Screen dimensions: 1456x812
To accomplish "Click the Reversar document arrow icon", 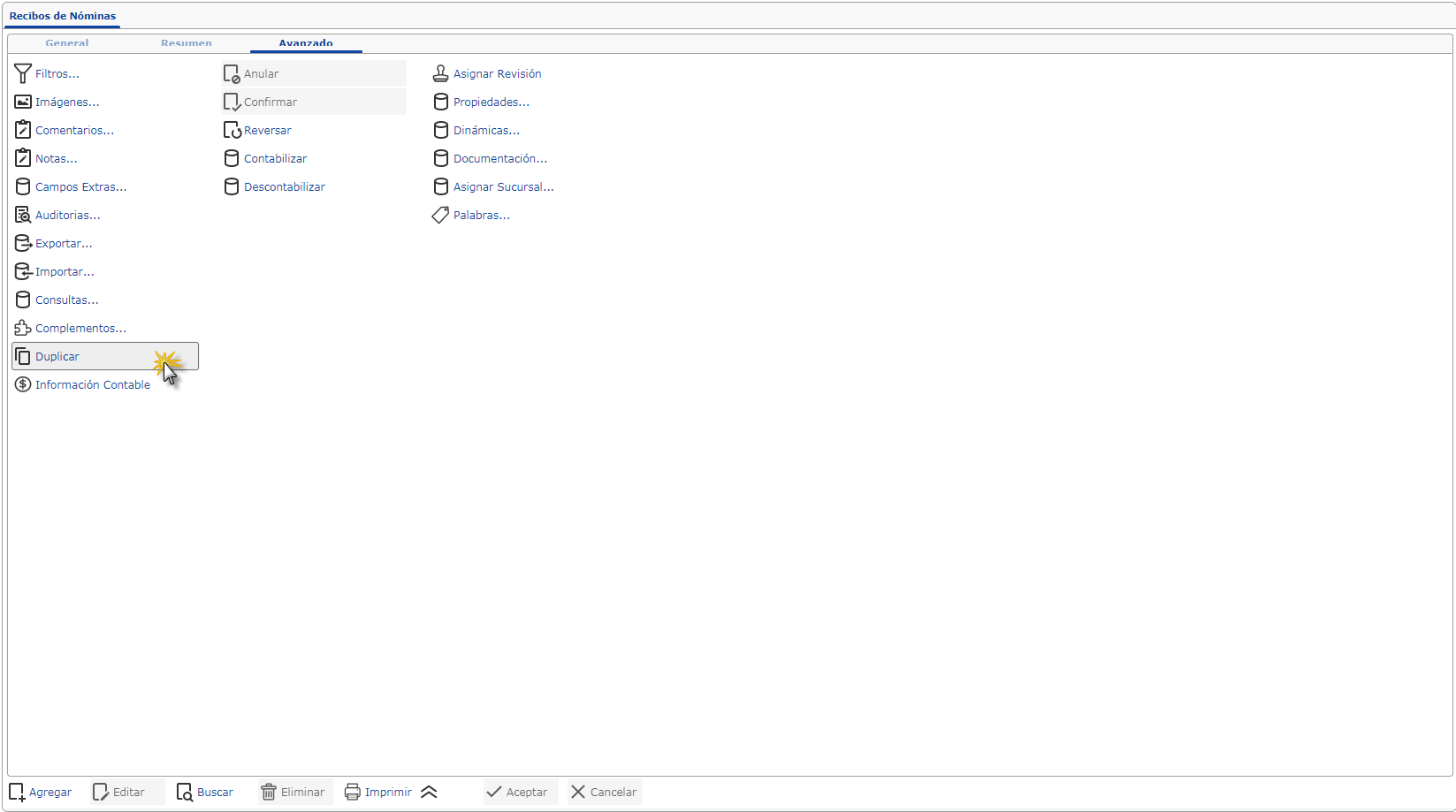I will (x=232, y=131).
